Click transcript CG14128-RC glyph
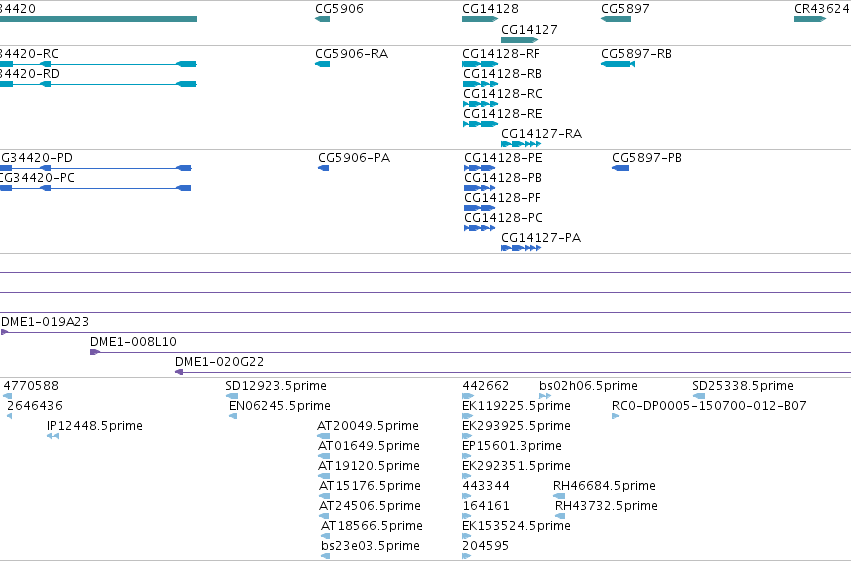The width and height of the screenshot is (851, 561). pos(480,104)
